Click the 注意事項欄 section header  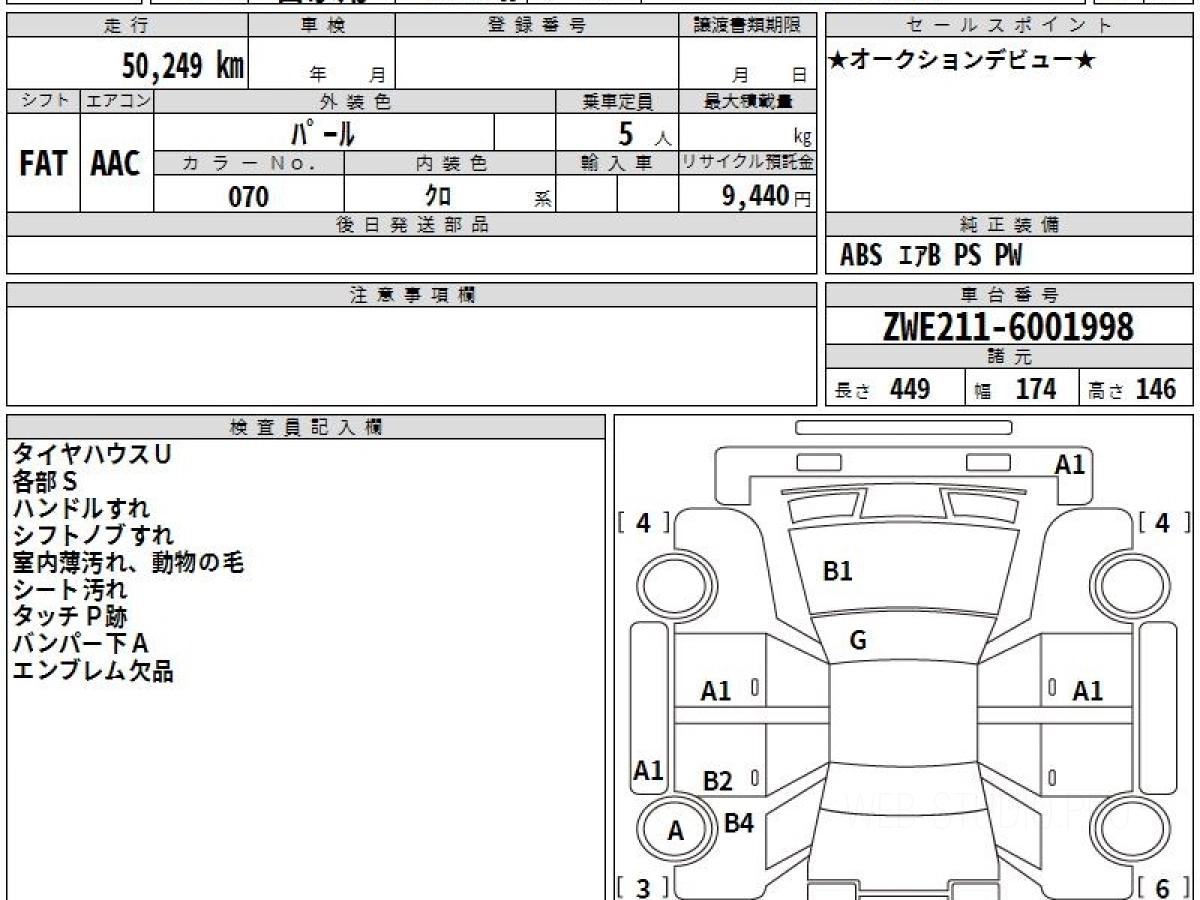tap(412, 295)
